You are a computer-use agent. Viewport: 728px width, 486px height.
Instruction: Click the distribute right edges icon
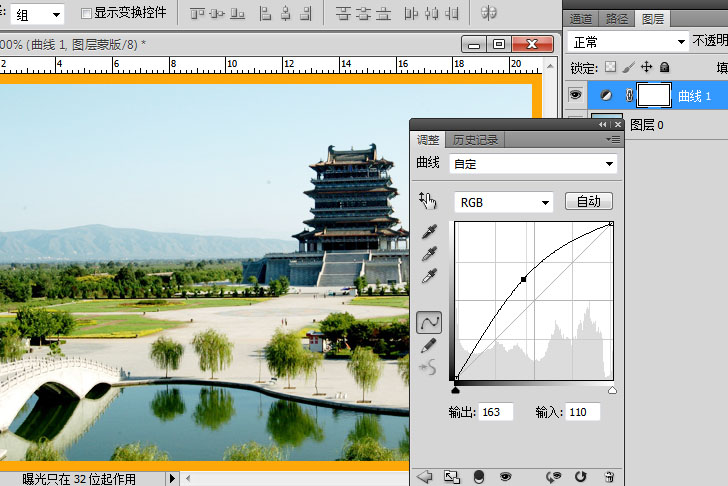coord(452,13)
